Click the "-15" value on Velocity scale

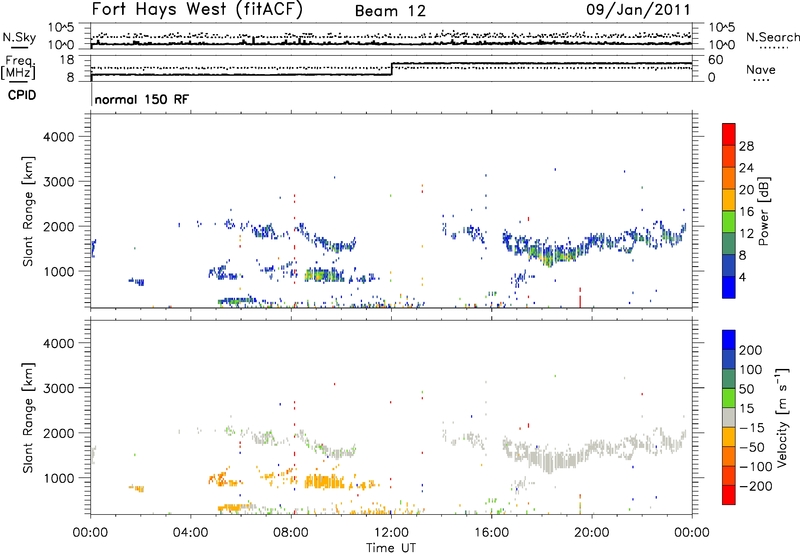[x=752, y=427]
